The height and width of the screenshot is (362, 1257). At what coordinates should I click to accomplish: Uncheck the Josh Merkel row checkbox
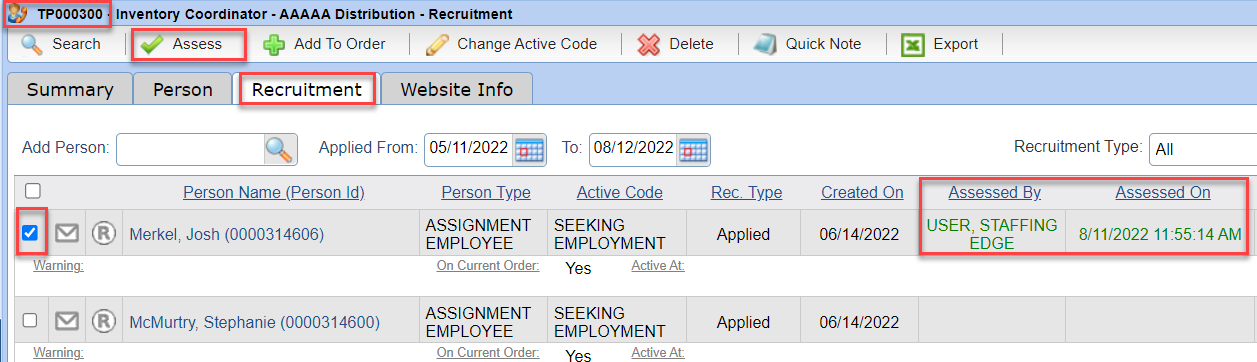coord(30,233)
